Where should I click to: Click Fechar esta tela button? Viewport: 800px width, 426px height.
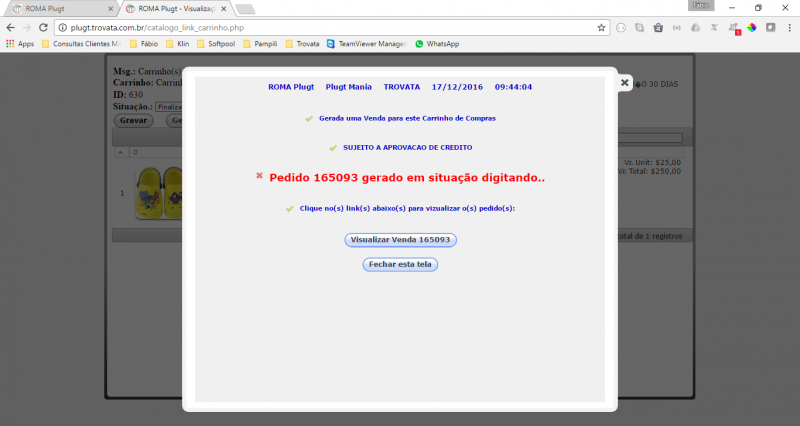coord(400,264)
